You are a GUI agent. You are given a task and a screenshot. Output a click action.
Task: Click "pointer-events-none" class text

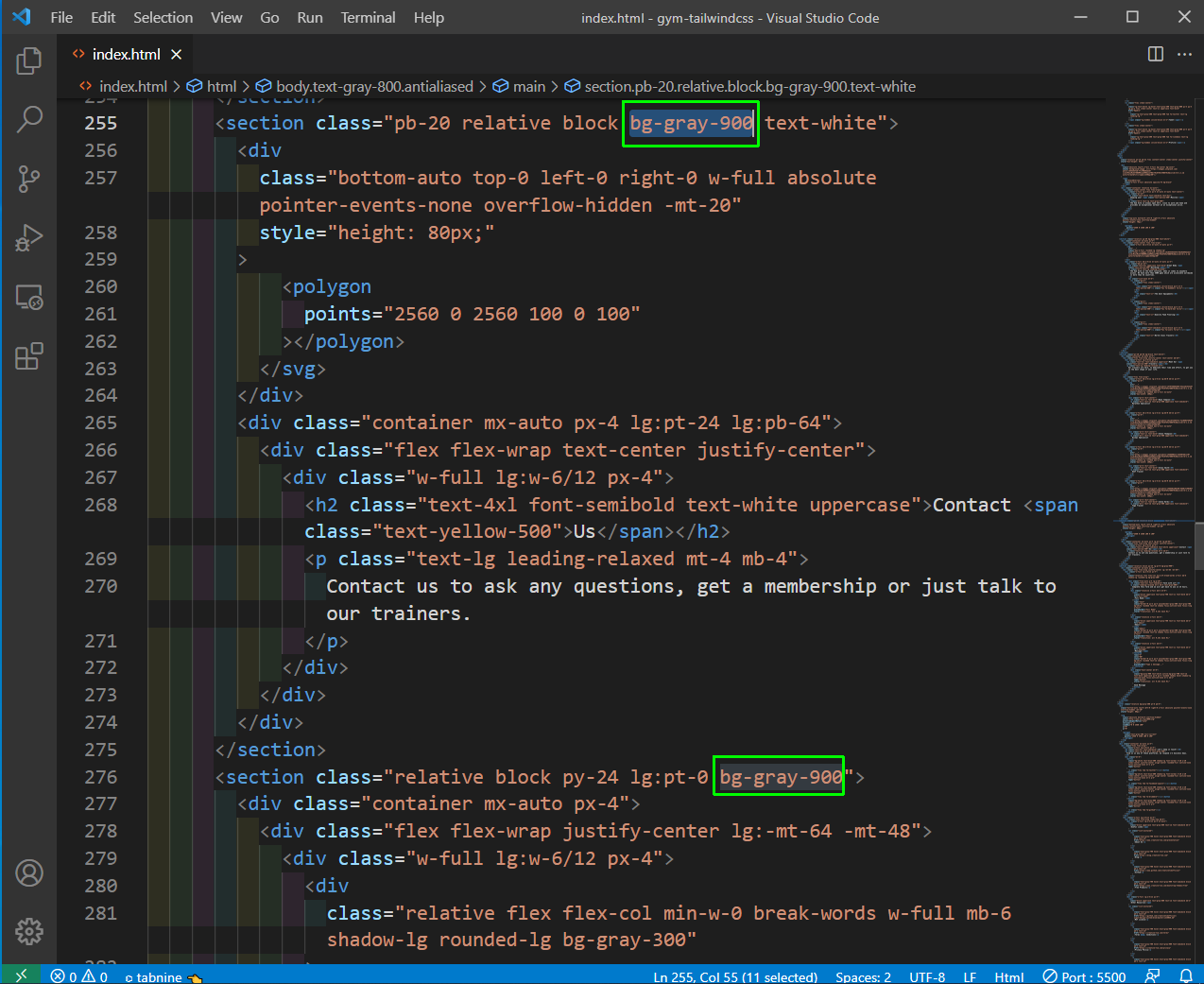pos(366,205)
